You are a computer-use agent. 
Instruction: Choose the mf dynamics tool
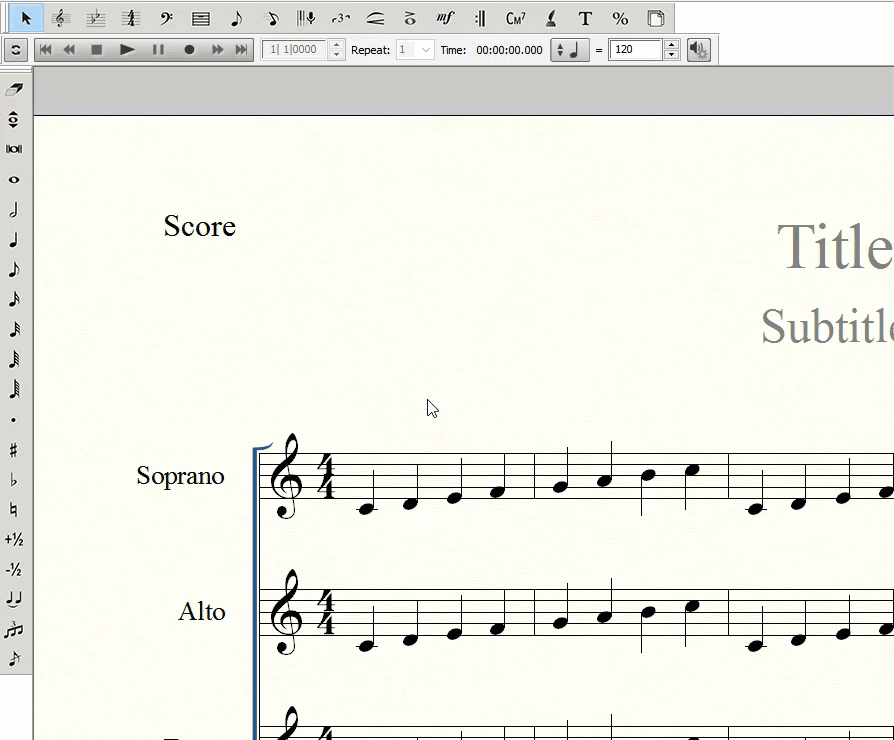point(445,18)
